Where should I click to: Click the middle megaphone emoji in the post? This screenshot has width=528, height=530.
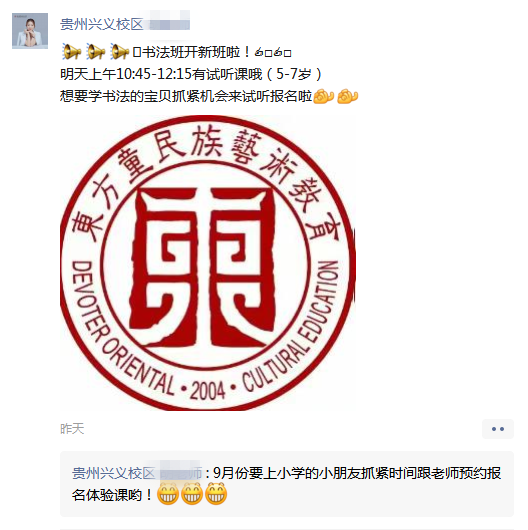pyautogui.click(x=96, y=52)
